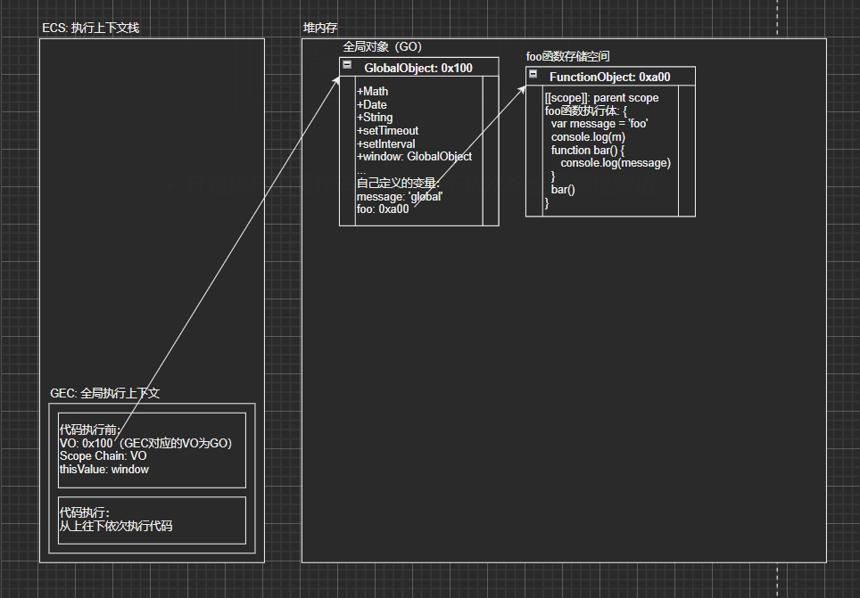860x598 pixels.
Task: Click the +setTimeout line in GlobalObject
Action: pyautogui.click(x=388, y=131)
